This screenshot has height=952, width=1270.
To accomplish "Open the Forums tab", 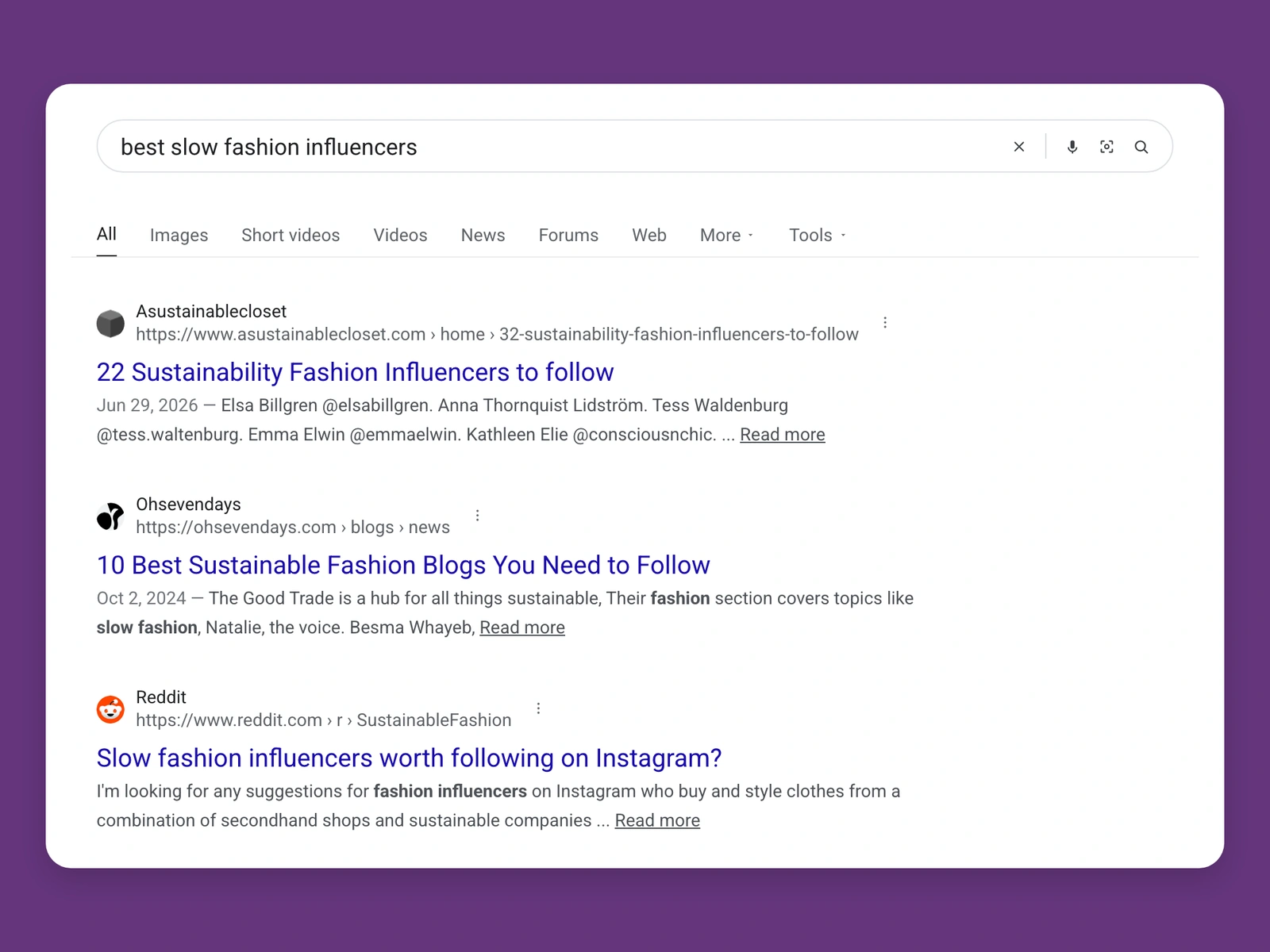I will click(568, 235).
